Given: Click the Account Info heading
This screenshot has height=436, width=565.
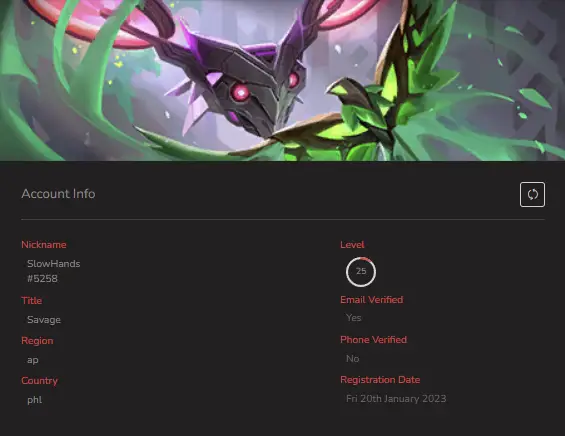Looking at the screenshot, I should click(58, 194).
